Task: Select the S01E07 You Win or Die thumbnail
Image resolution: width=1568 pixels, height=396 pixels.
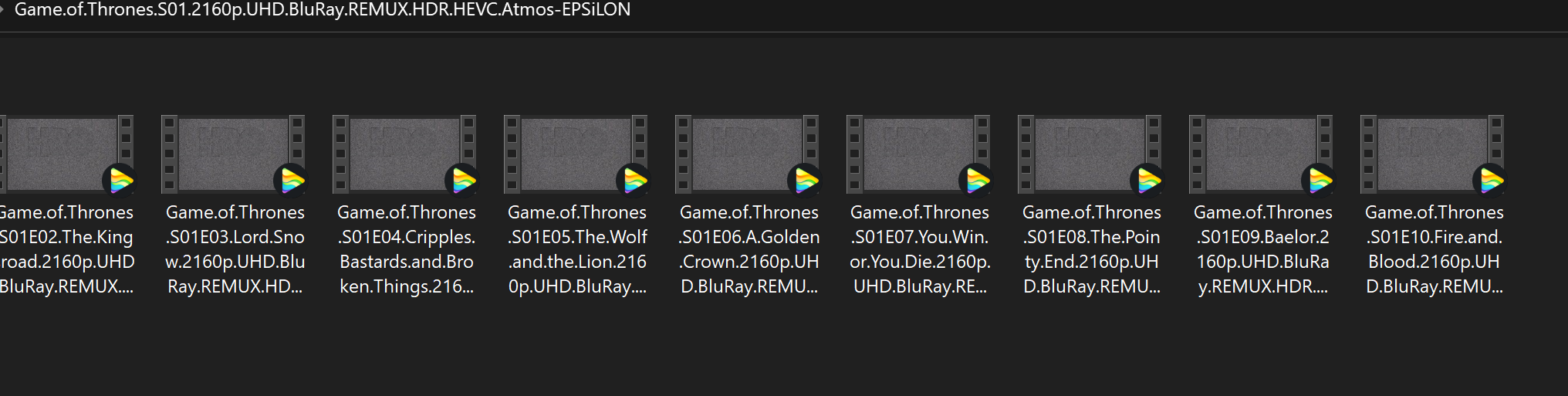Action: (918, 154)
